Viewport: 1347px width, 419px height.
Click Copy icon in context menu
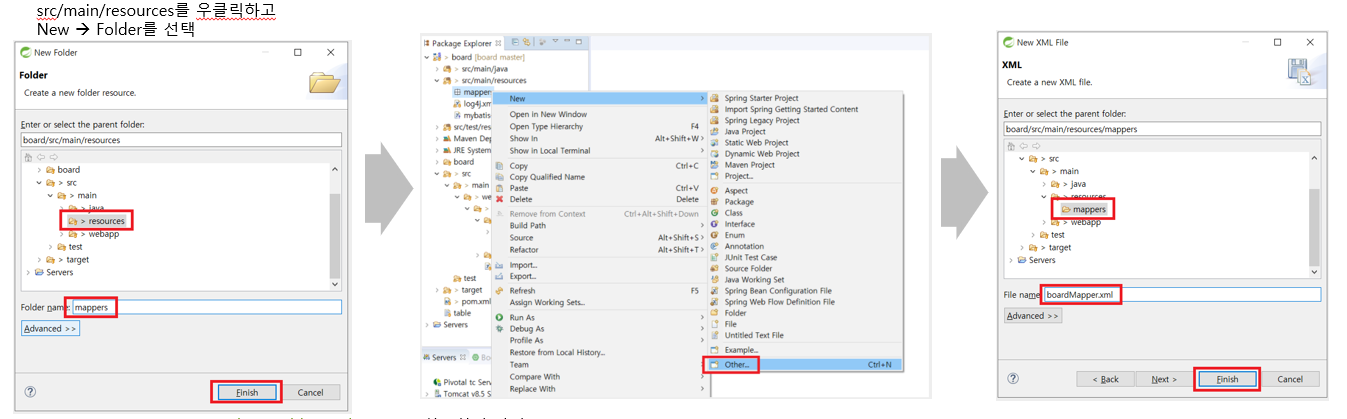[x=500, y=166]
